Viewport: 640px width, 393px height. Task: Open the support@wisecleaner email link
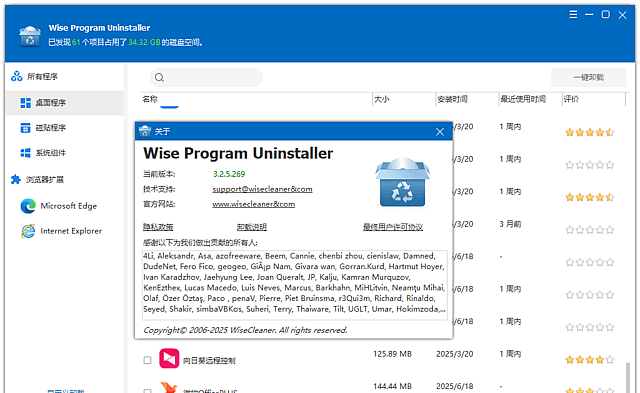click(x=262, y=189)
